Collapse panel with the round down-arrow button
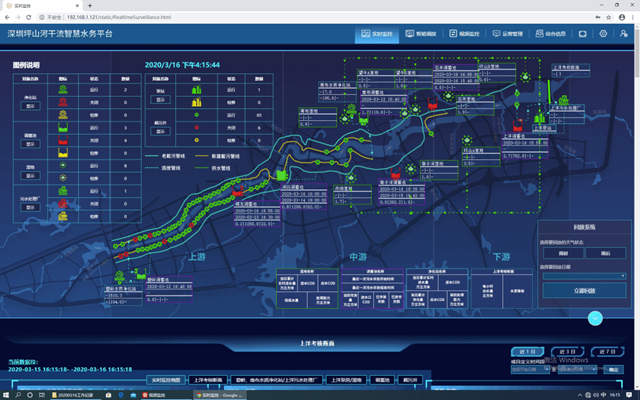640x400 pixels. coord(595,318)
